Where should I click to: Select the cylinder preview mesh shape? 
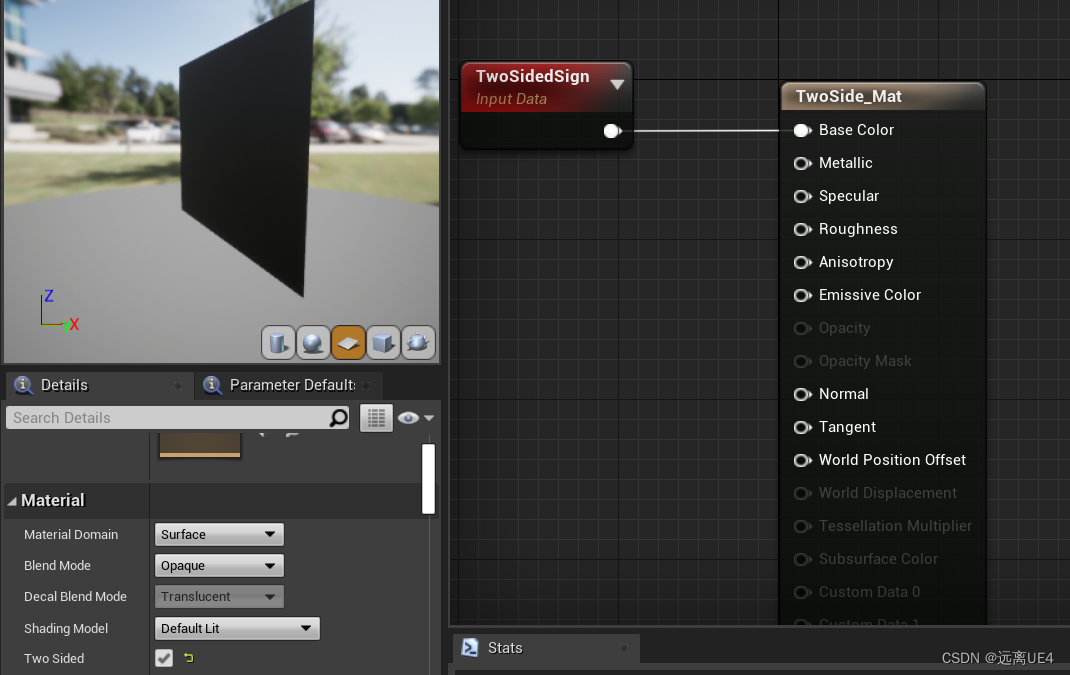tap(278, 342)
